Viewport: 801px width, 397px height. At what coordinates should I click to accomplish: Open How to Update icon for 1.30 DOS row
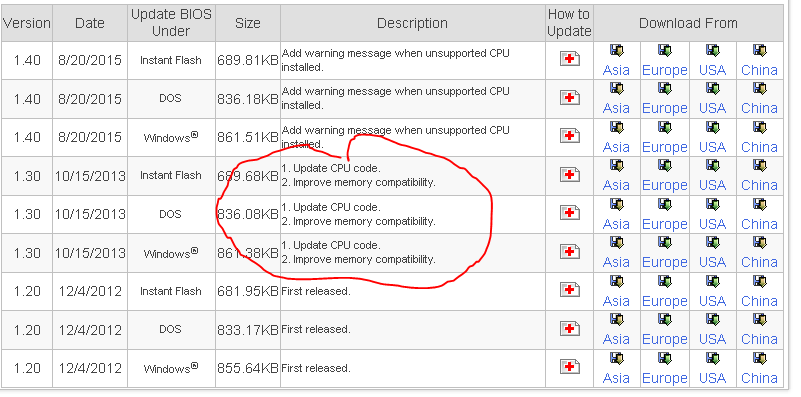click(570, 213)
